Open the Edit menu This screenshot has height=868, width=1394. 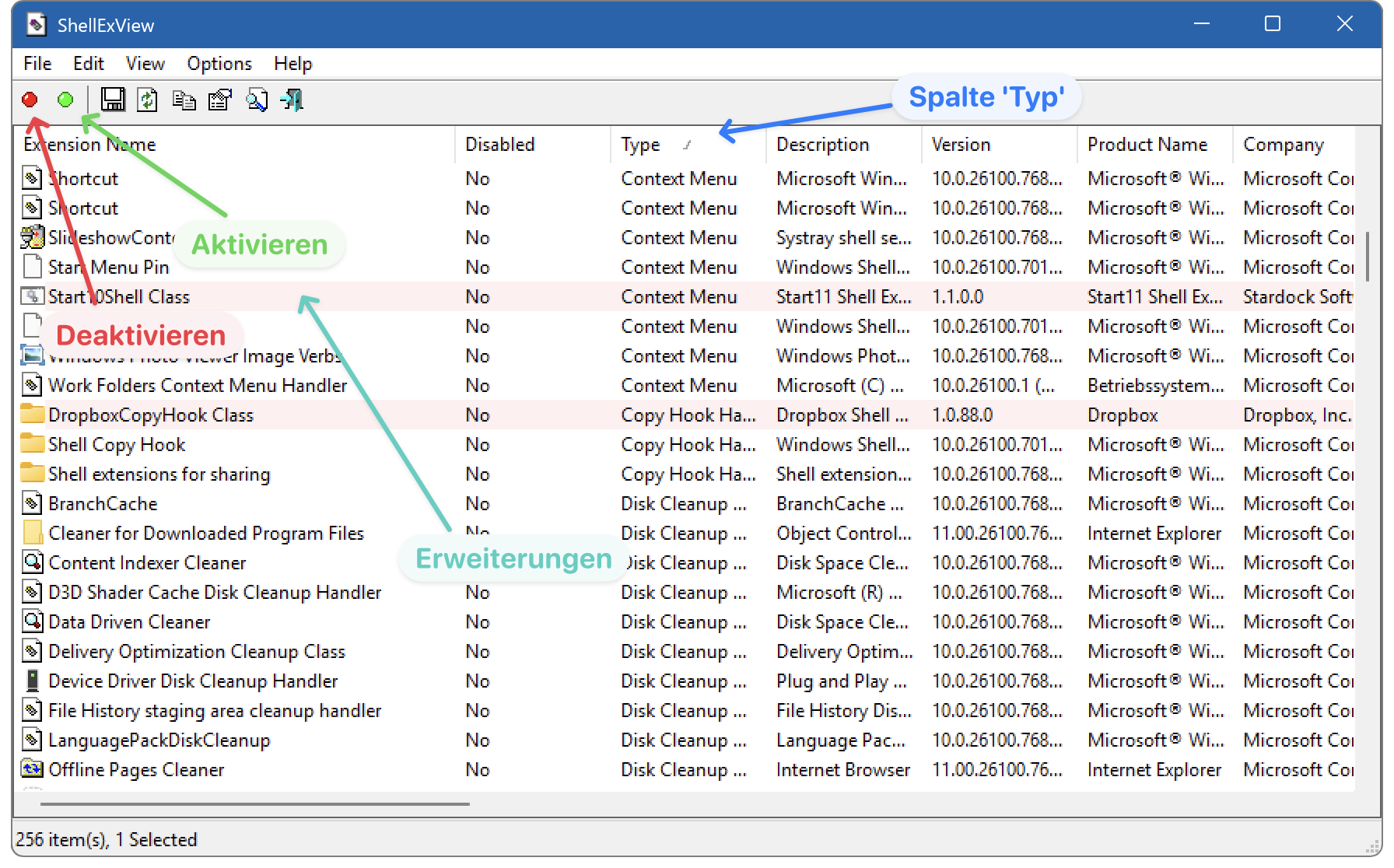[x=88, y=63]
